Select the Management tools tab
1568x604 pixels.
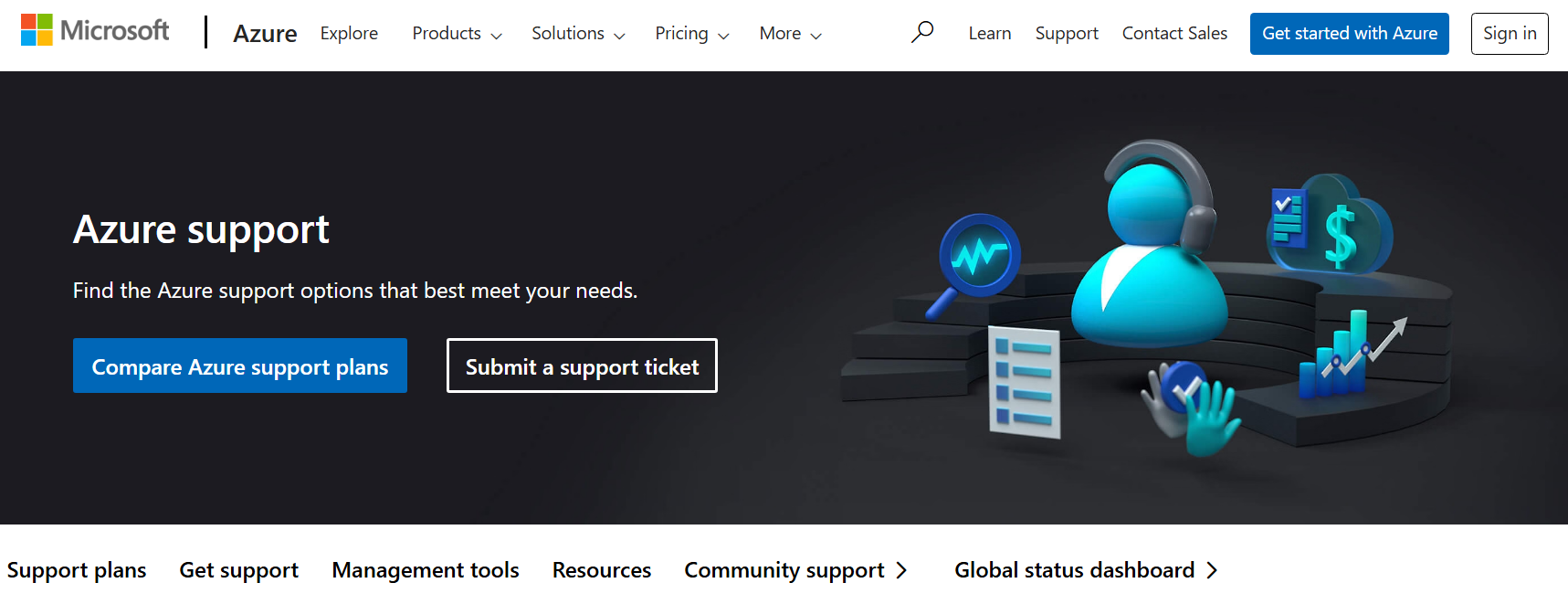(426, 570)
